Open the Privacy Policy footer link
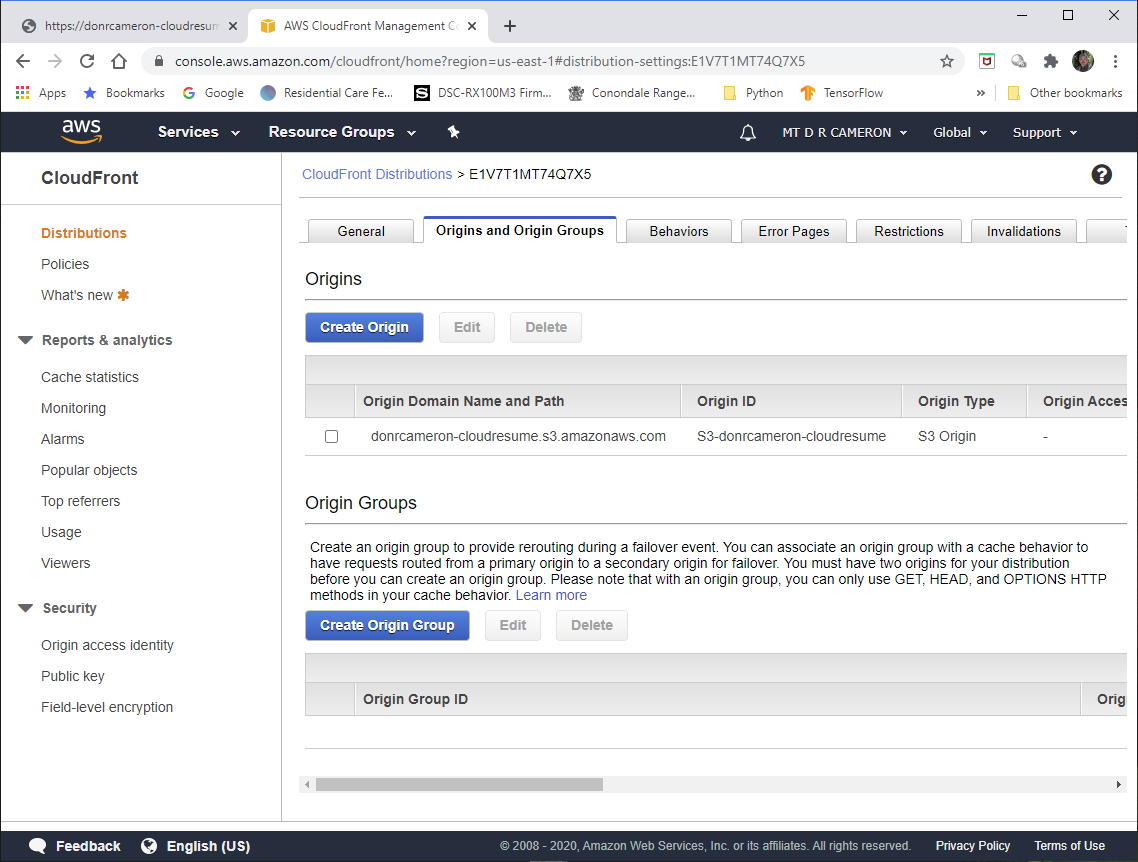The image size is (1138, 862). (x=973, y=846)
